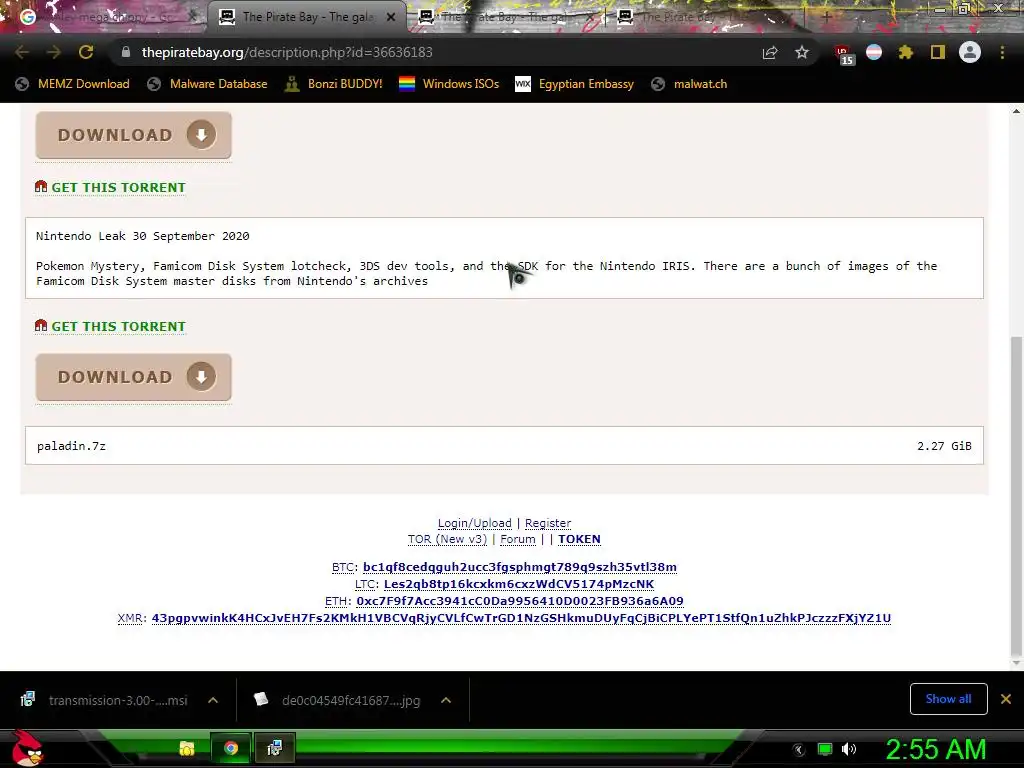Click the browser forward arrow
This screenshot has height=768, width=1024.
(54, 52)
